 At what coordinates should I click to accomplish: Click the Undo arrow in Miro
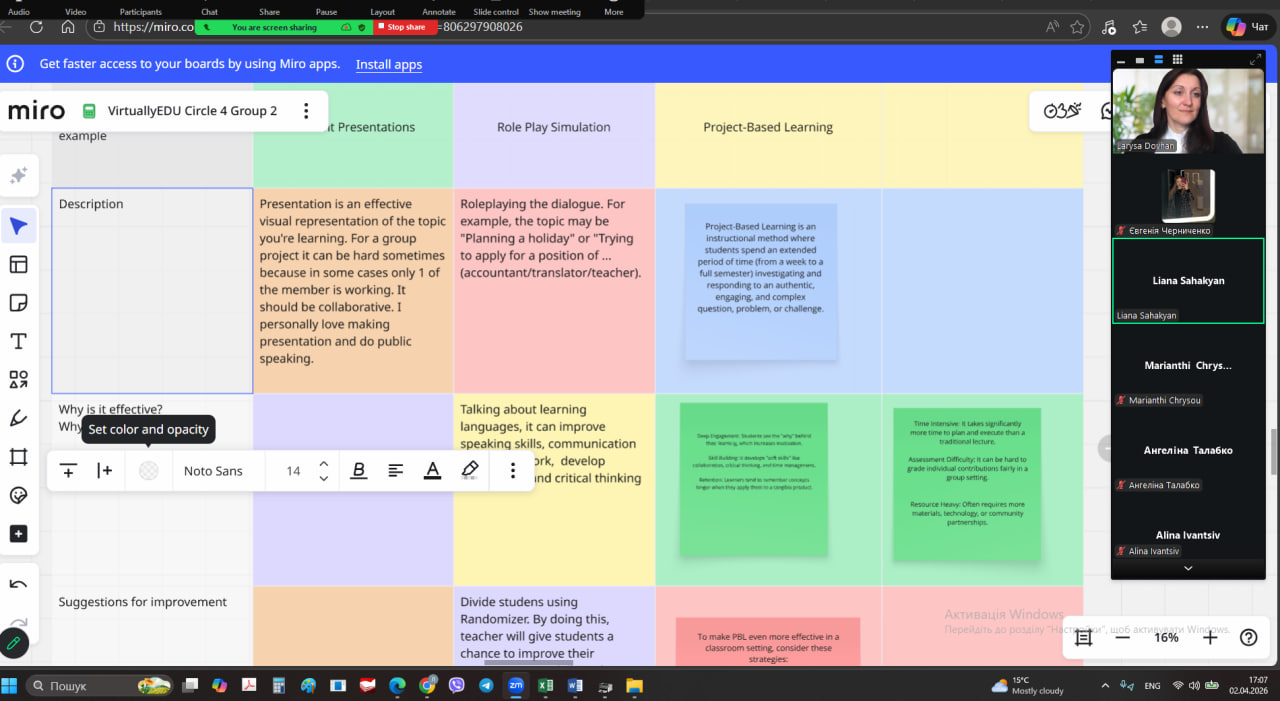point(18,585)
